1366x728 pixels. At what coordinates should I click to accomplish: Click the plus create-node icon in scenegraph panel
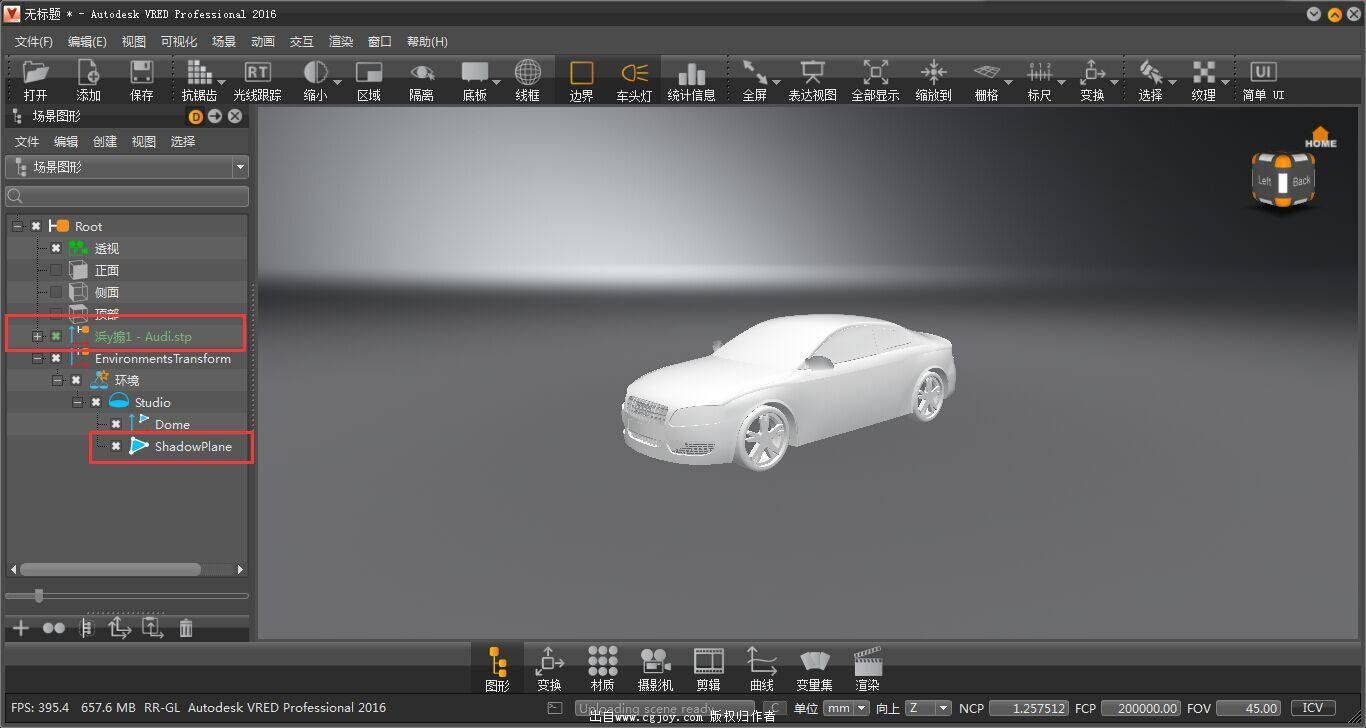20,628
